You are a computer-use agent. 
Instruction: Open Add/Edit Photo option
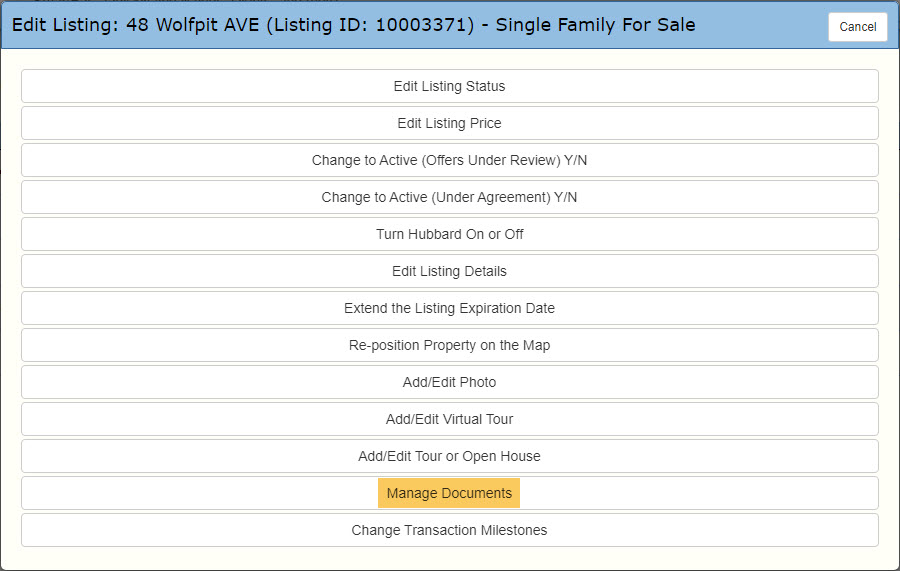tap(449, 382)
